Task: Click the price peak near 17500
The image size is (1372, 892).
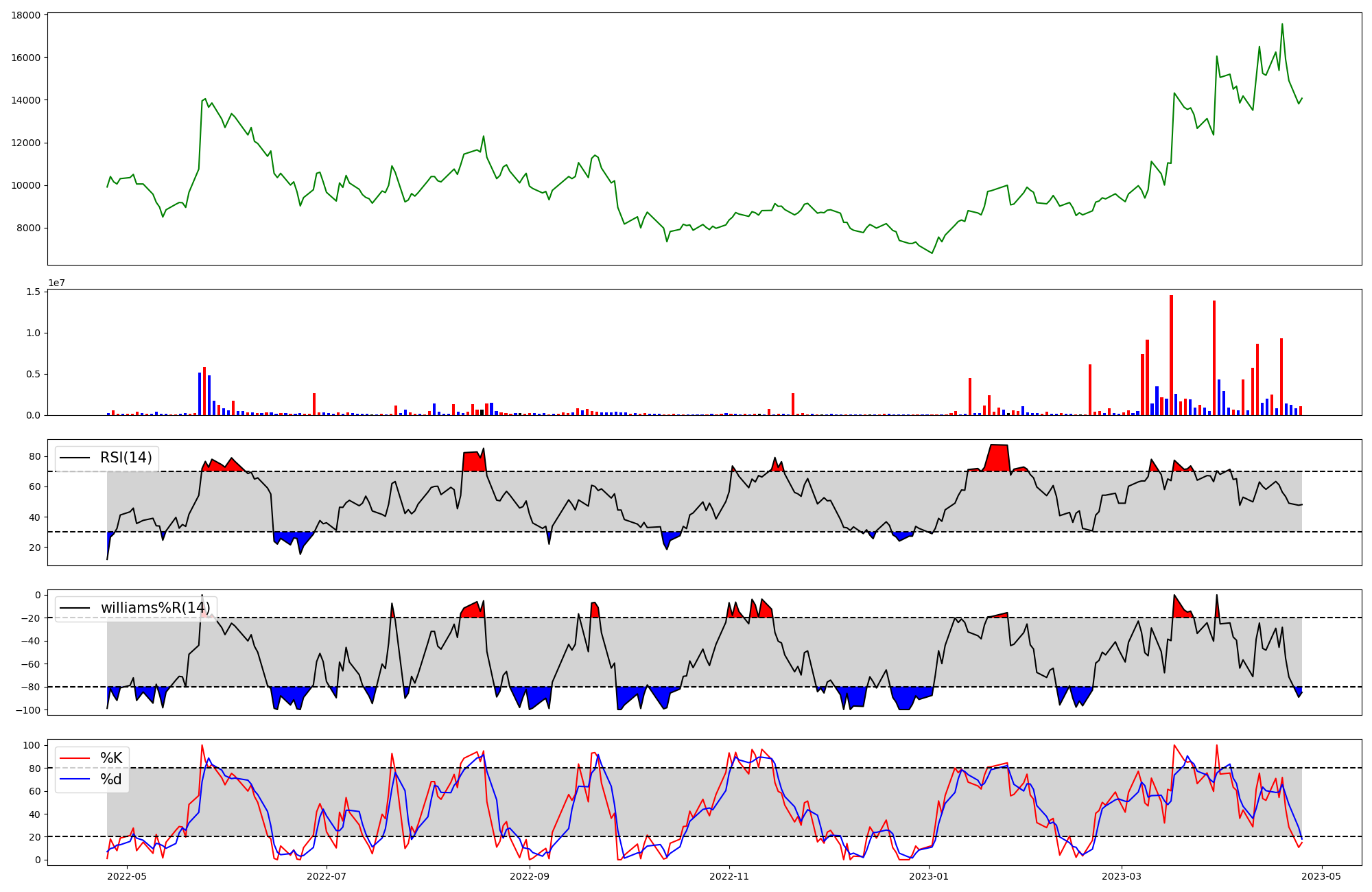Action: click(x=1282, y=25)
